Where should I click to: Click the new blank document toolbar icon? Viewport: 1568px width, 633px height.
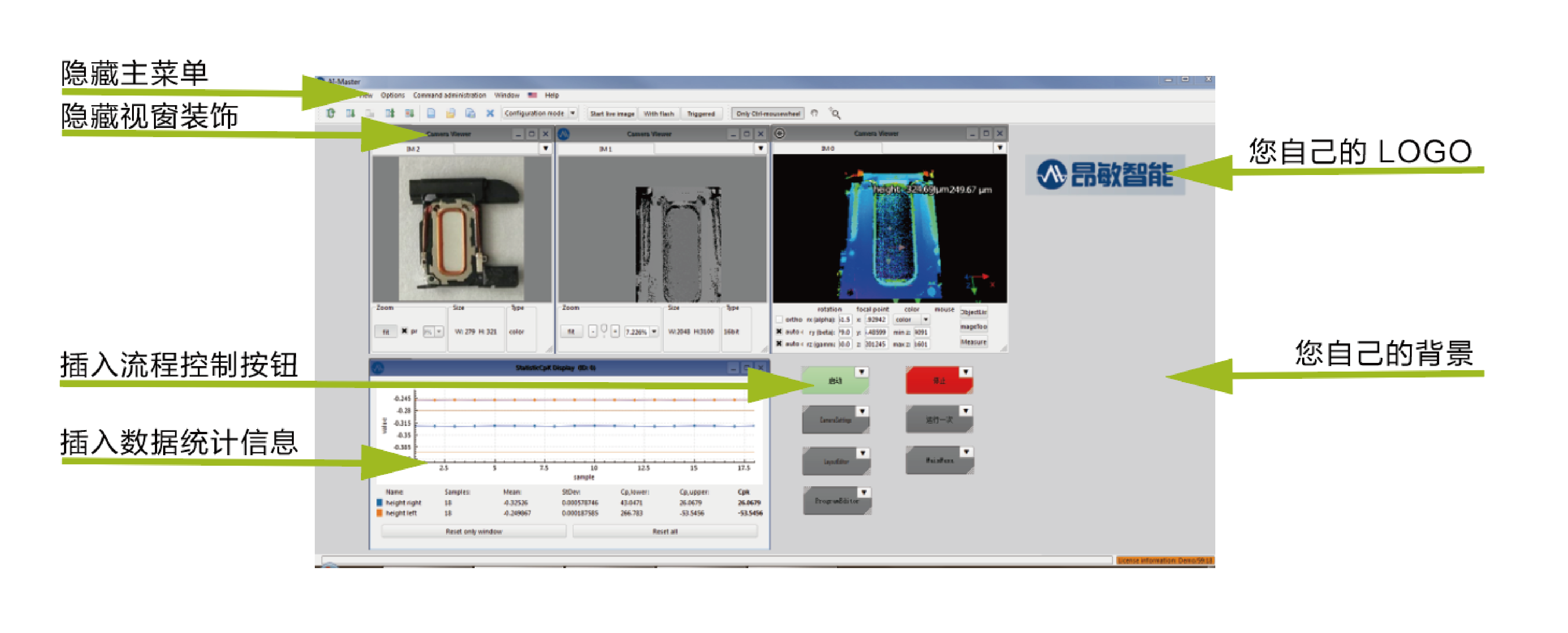(431, 113)
